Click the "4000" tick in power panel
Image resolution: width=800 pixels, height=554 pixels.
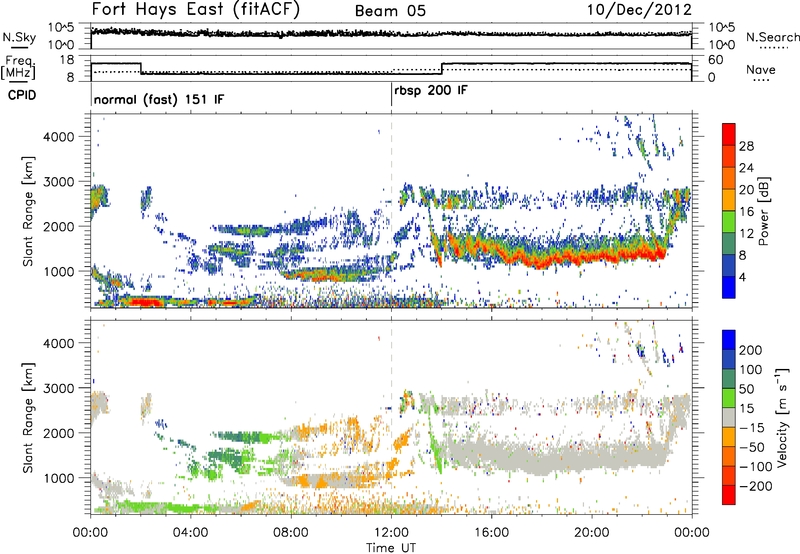click(x=59, y=137)
